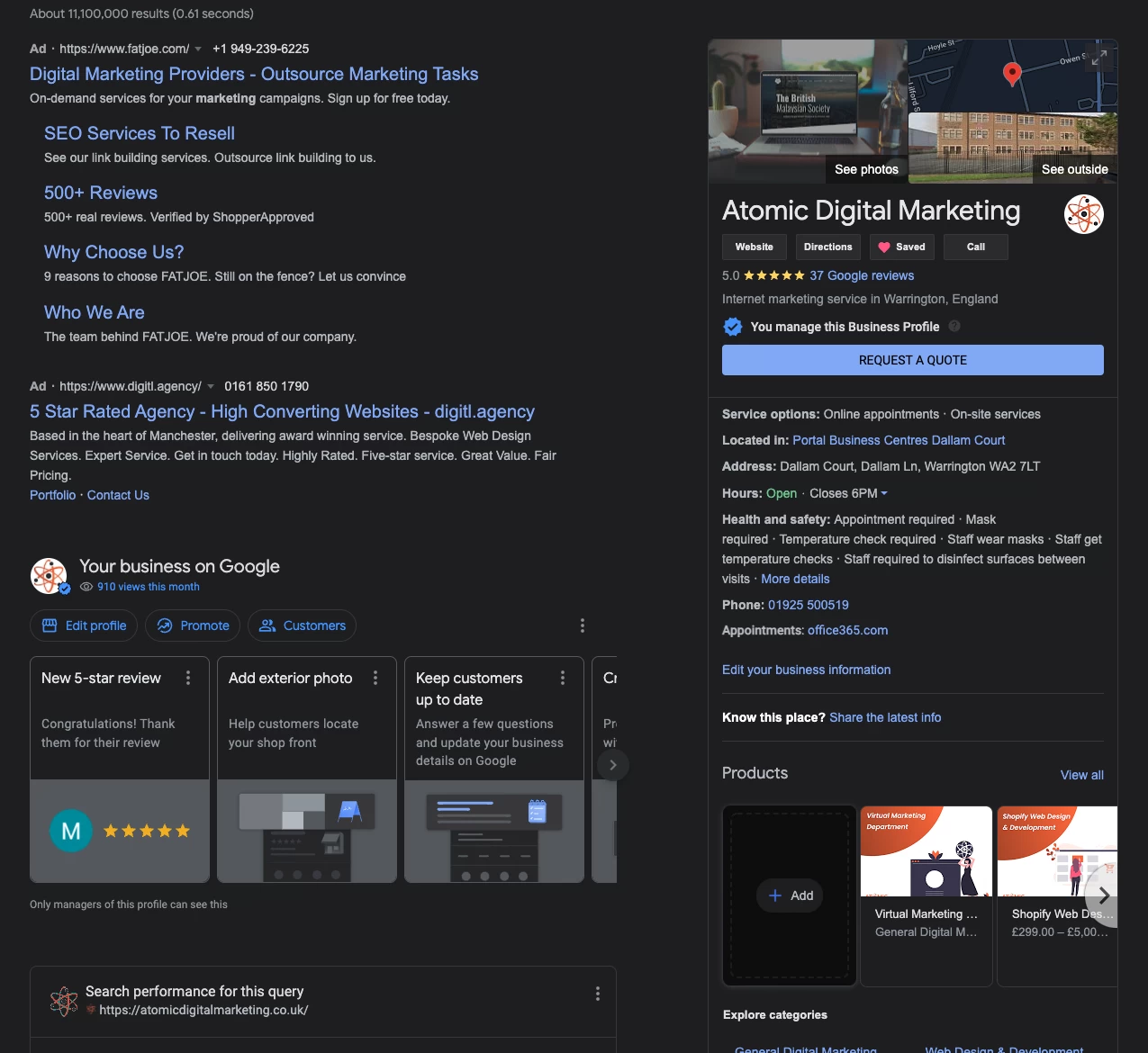Click the three-dot menu on New 5-star review card

[x=188, y=678]
